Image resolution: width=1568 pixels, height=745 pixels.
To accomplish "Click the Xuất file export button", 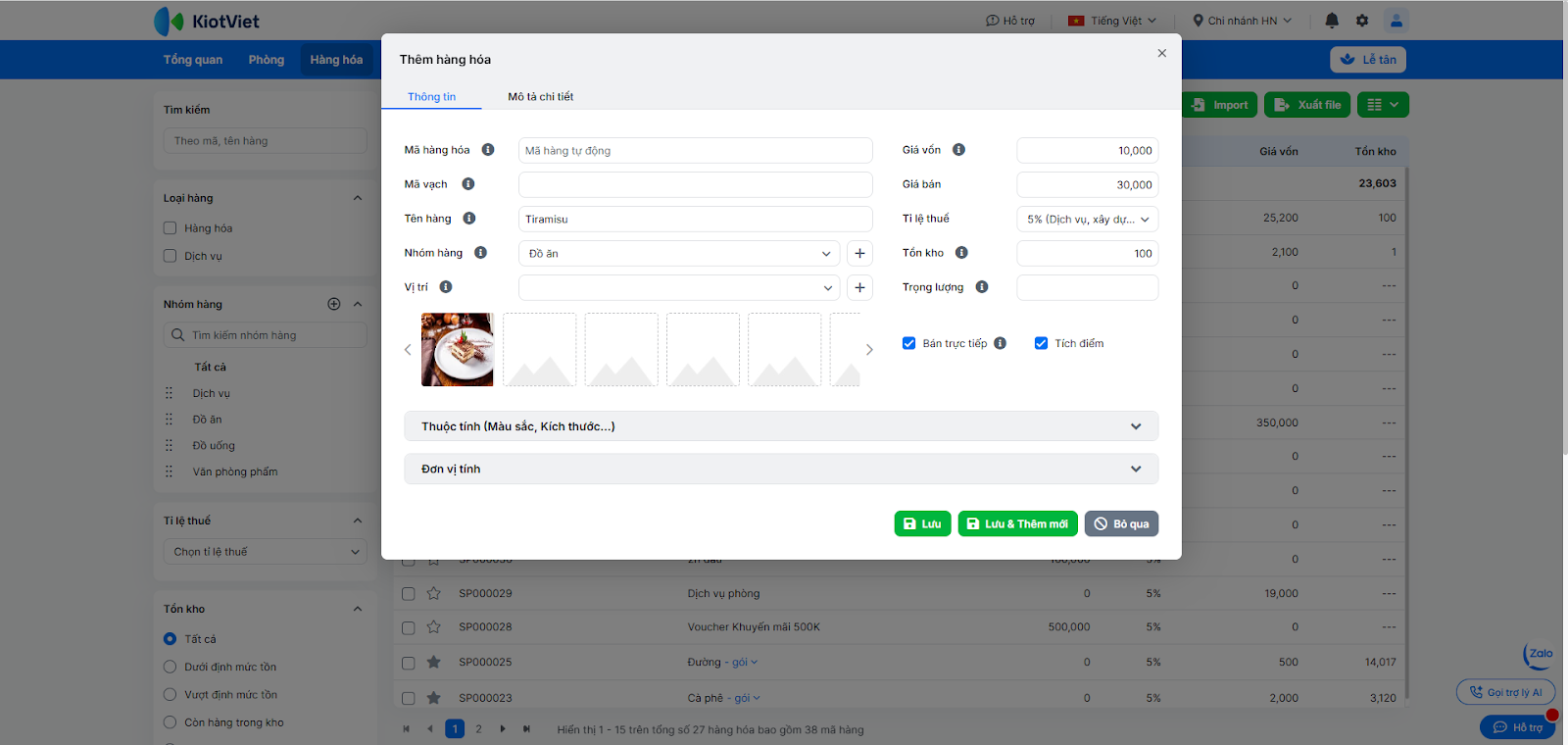I will (1307, 105).
